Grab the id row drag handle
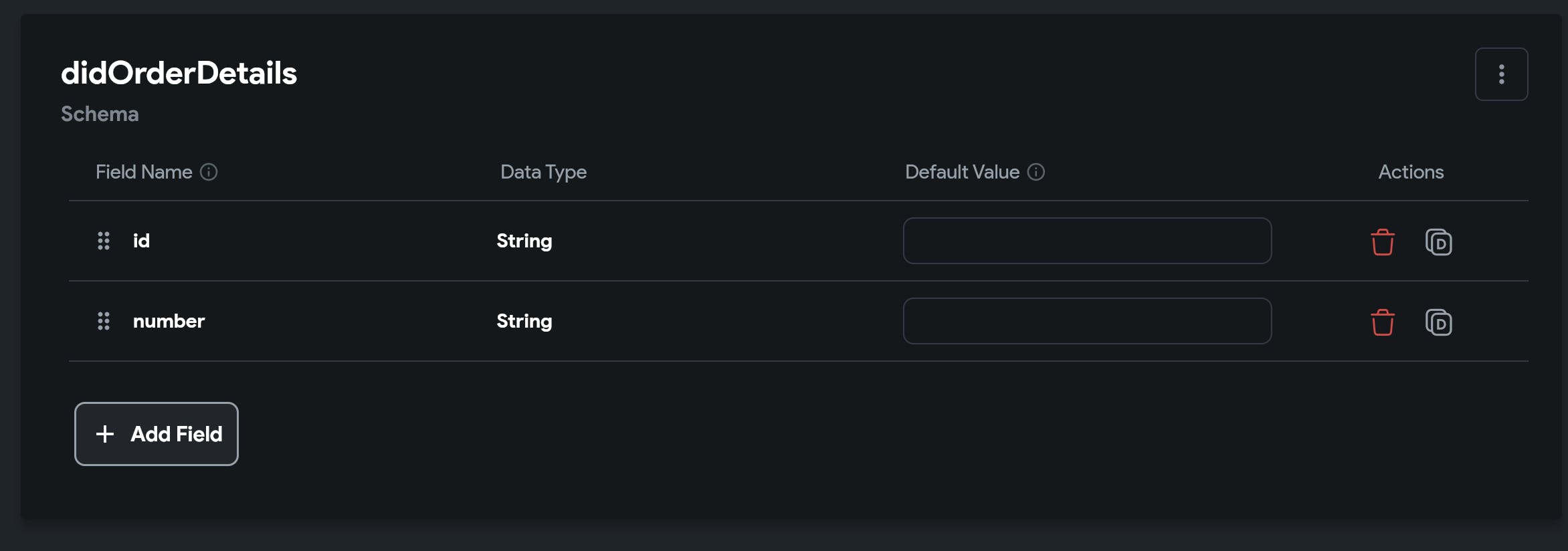1568x551 pixels. point(104,241)
